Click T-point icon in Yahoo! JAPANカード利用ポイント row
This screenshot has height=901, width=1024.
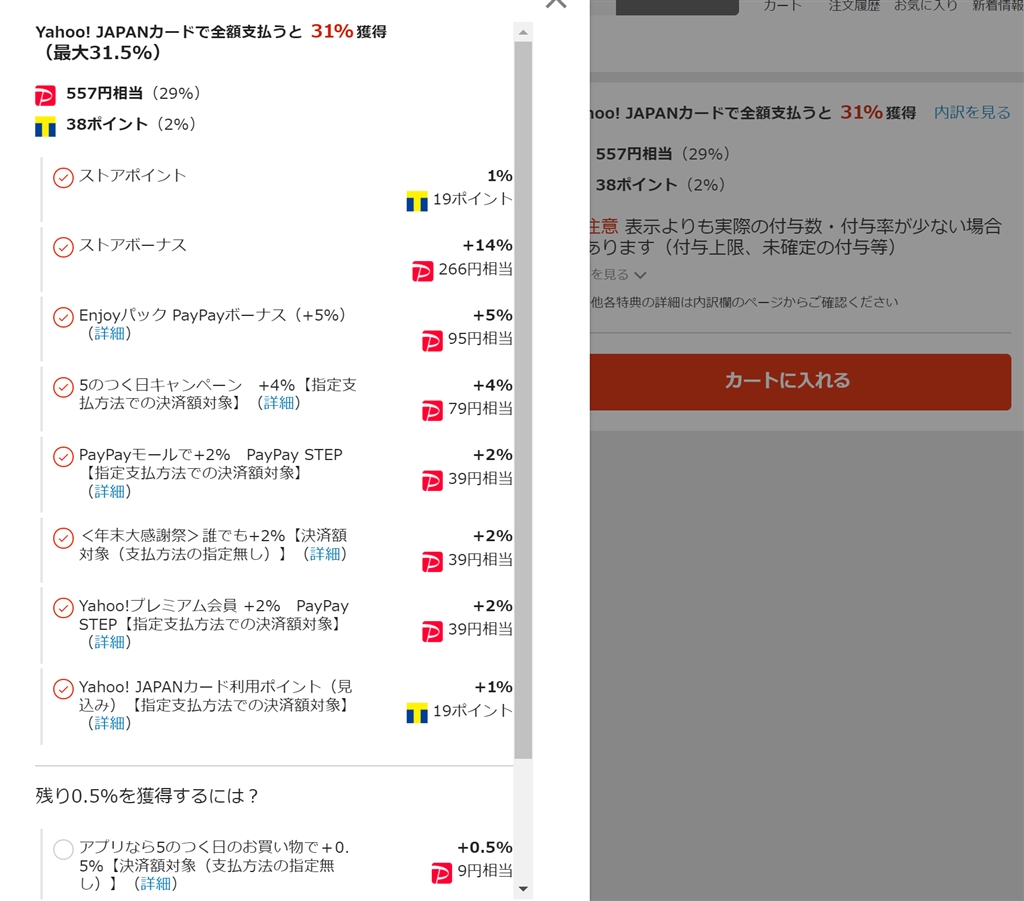point(417,712)
